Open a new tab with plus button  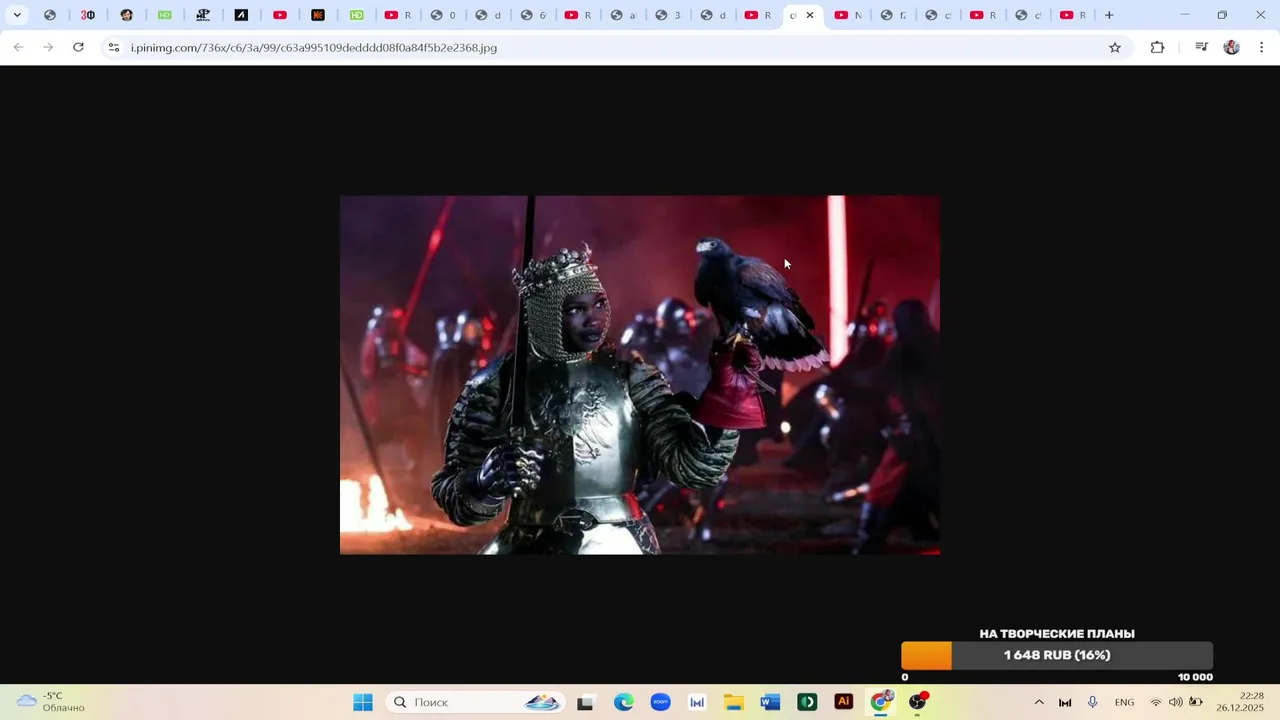point(1109,15)
